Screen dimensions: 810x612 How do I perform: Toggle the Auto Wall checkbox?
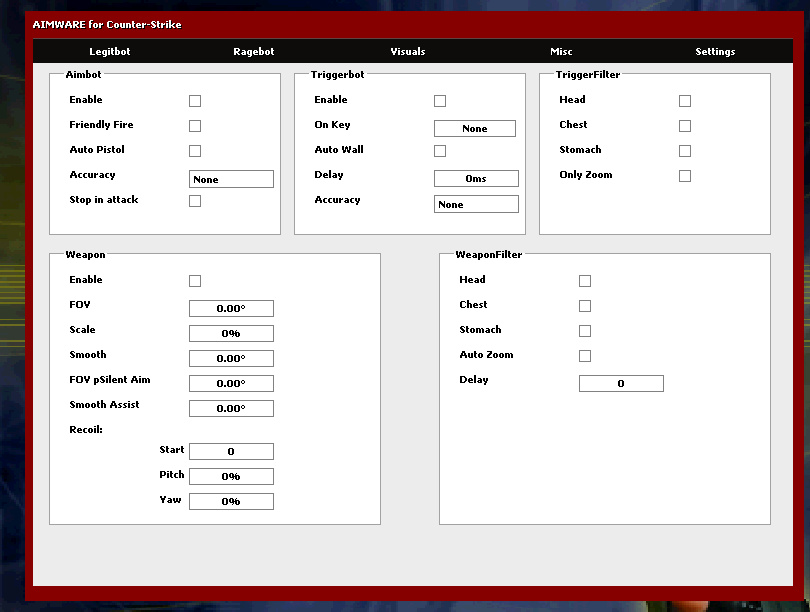click(440, 151)
